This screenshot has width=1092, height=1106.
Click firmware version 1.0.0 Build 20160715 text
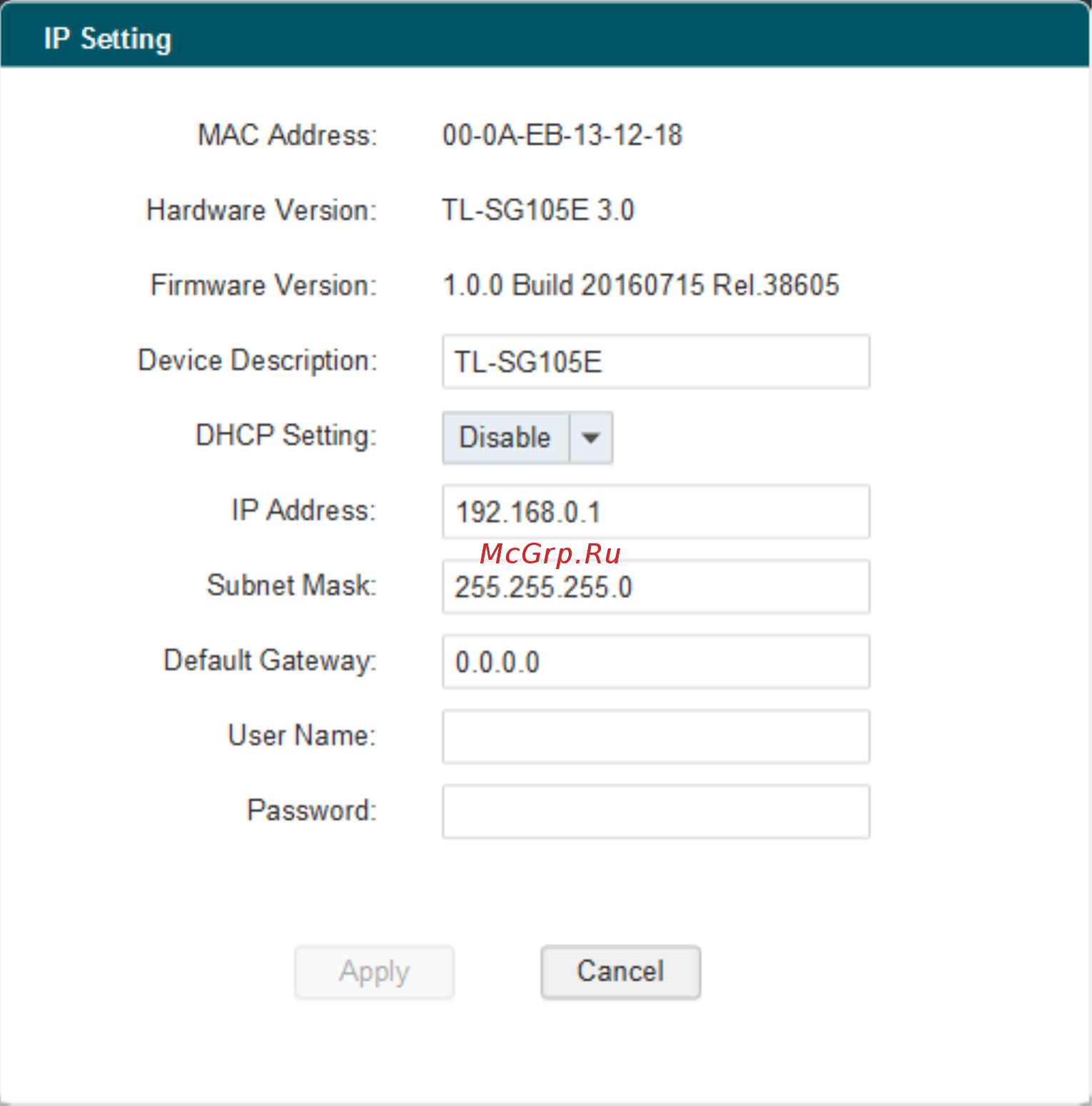pyautogui.click(x=641, y=285)
